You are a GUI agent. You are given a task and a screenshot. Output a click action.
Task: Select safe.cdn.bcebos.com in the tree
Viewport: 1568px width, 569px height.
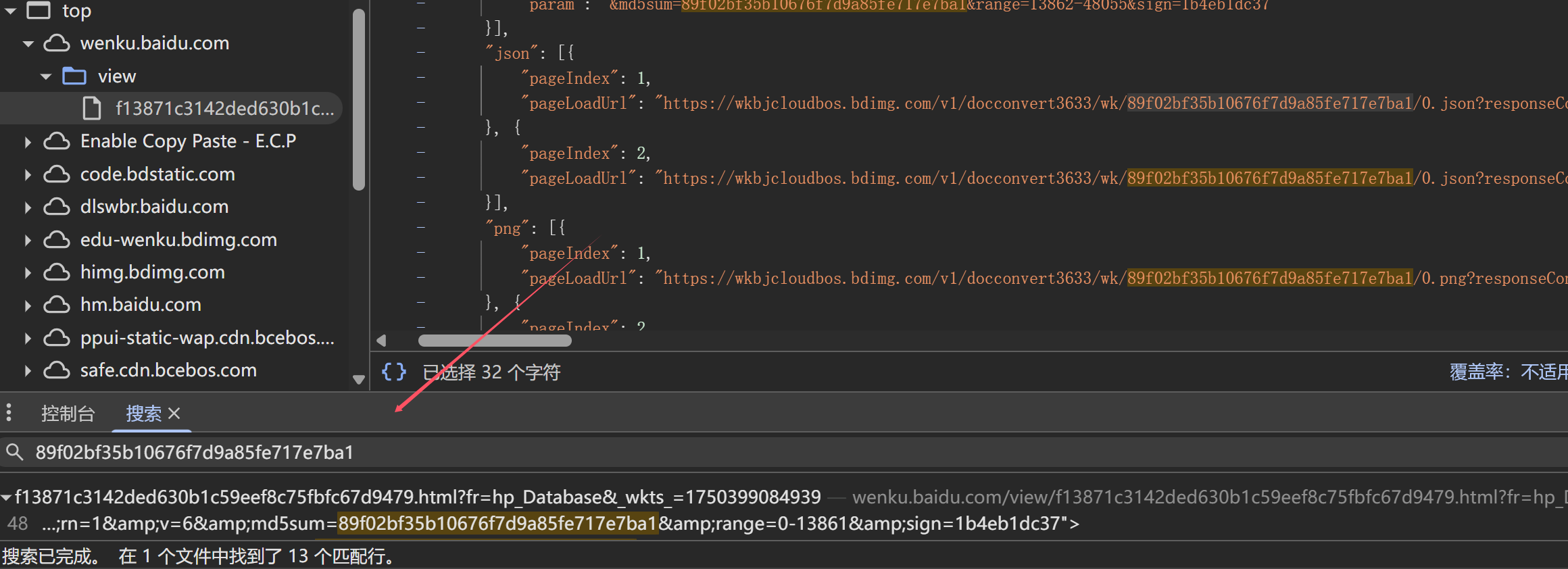[168, 370]
